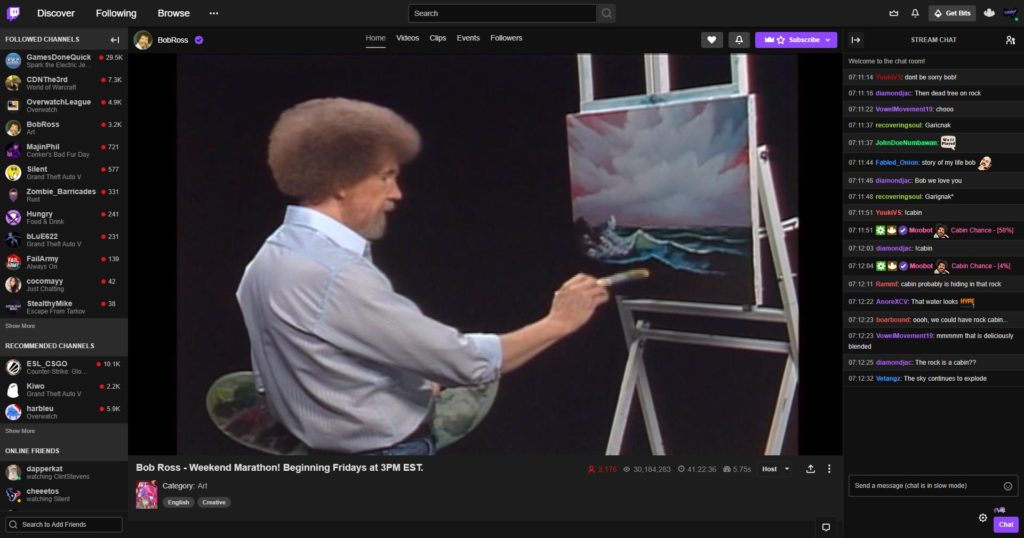Image resolution: width=1024 pixels, height=538 pixels.
Task: Click the verified badge beside BobRoss
Action: pos(199,40)
